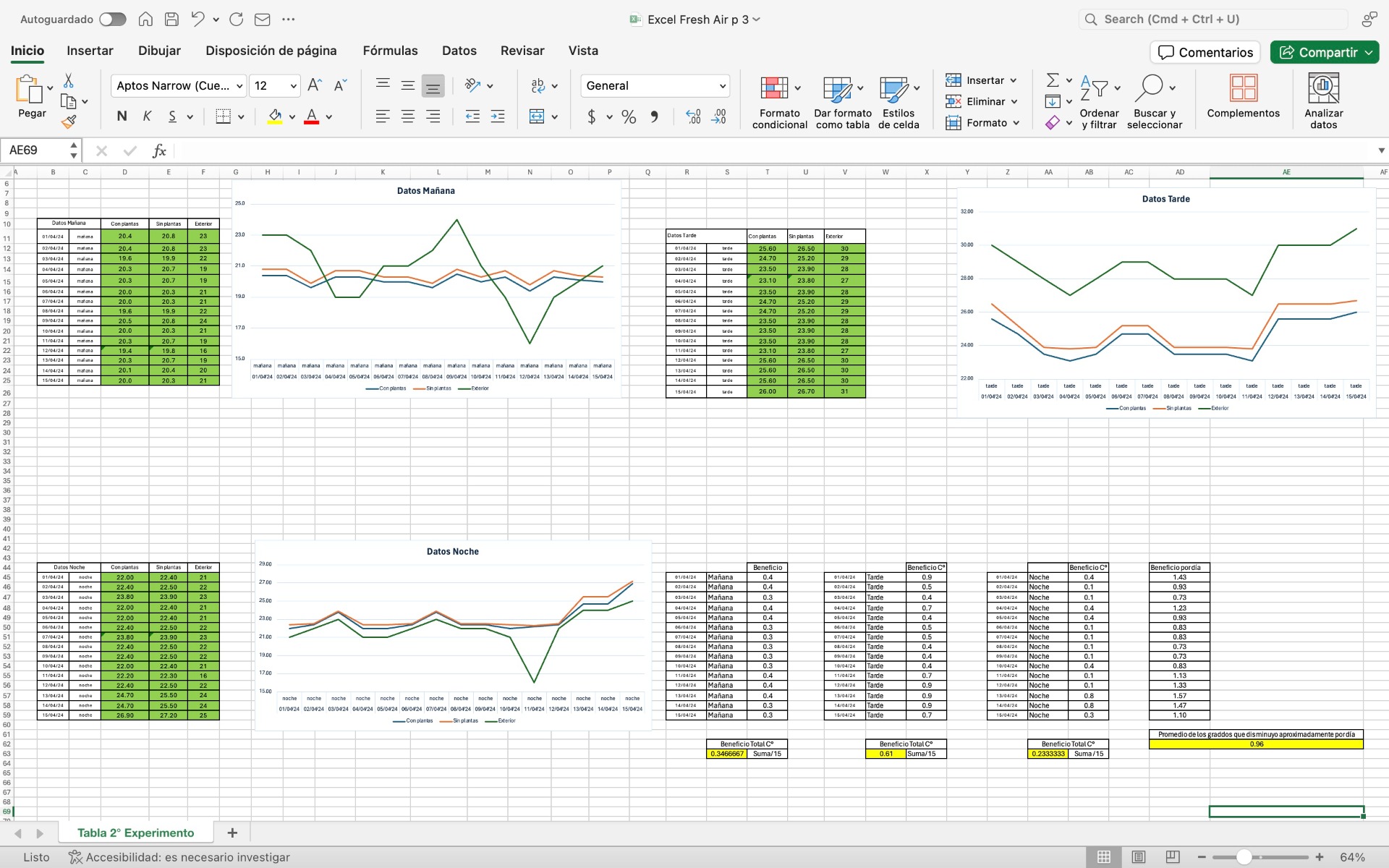Image resolution: width=1389 pixels, height=868 pixels.
Task: Open the Fórmulas ribbon tab
Action: (390, 51)
